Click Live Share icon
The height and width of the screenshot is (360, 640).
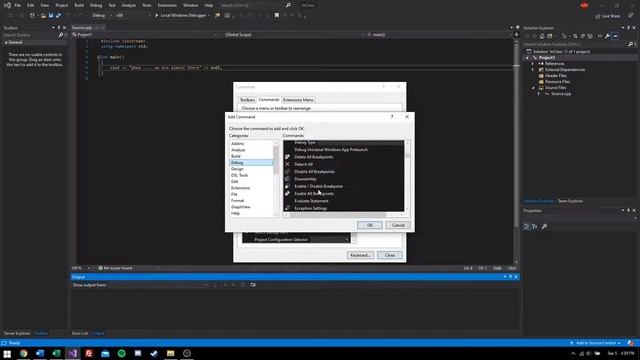pos(598,16)
